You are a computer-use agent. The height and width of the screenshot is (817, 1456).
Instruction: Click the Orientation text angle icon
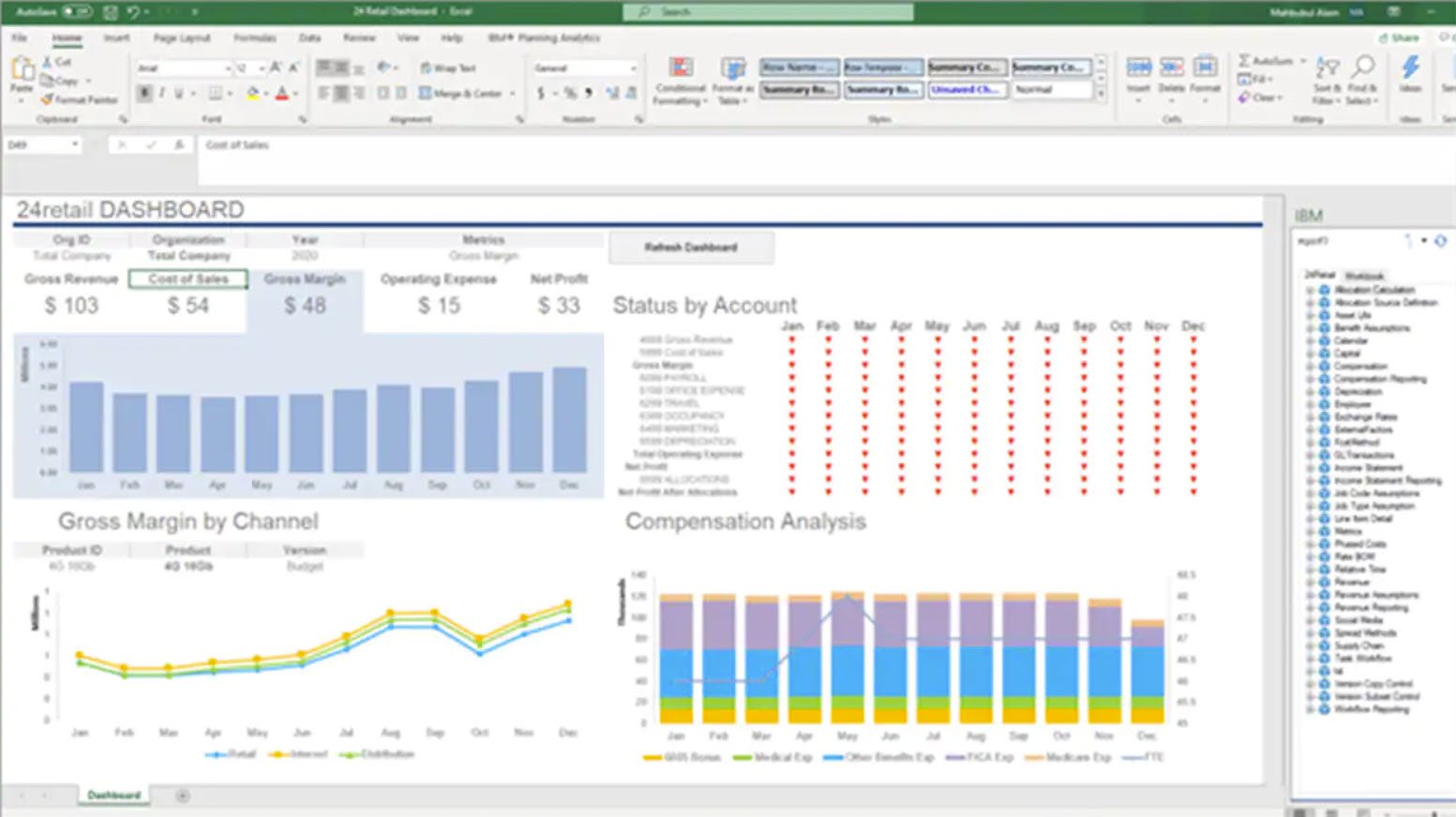(x=383, y=68)
